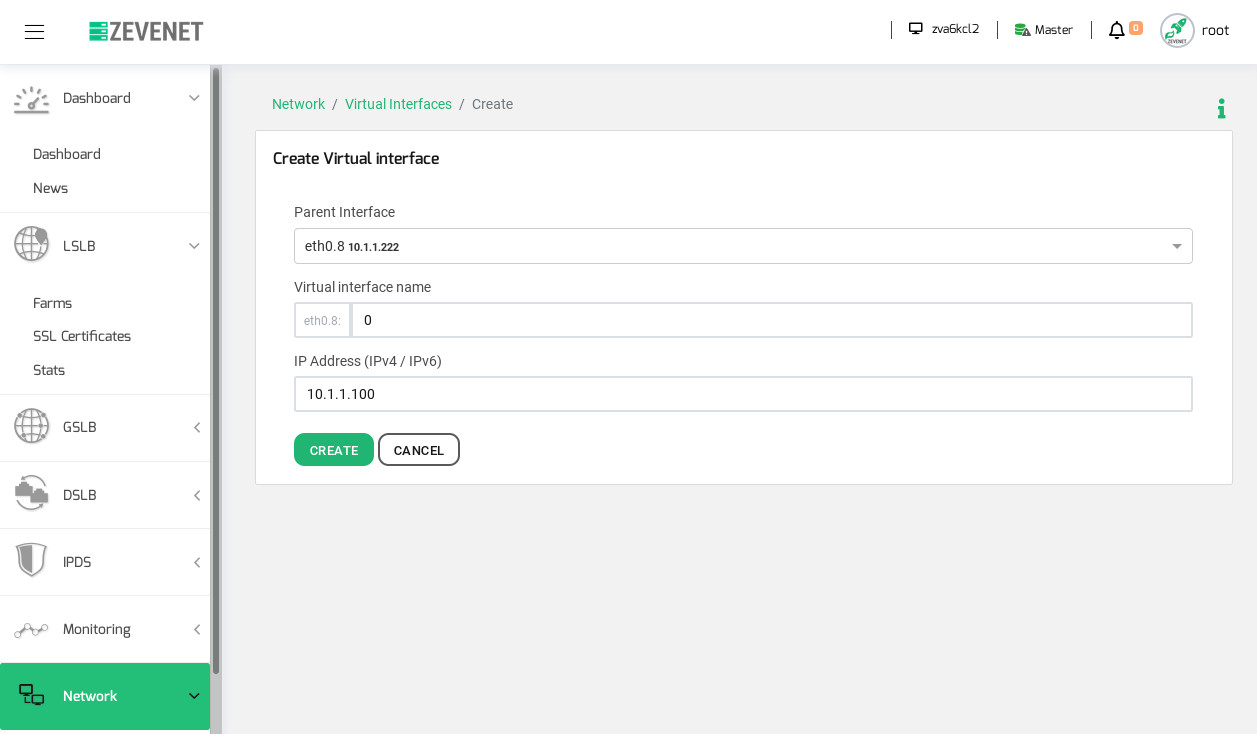Click the root username label
This screenshot has width=1257, height=734.
[x=1216, y=30]
